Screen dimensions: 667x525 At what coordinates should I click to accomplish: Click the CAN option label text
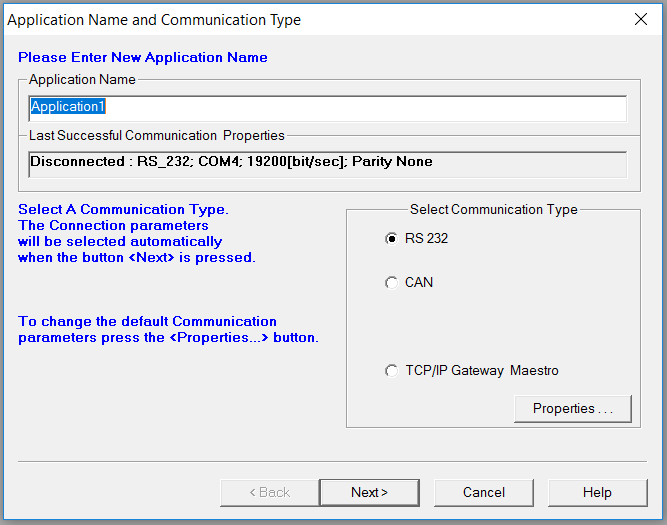coord(419,282)
